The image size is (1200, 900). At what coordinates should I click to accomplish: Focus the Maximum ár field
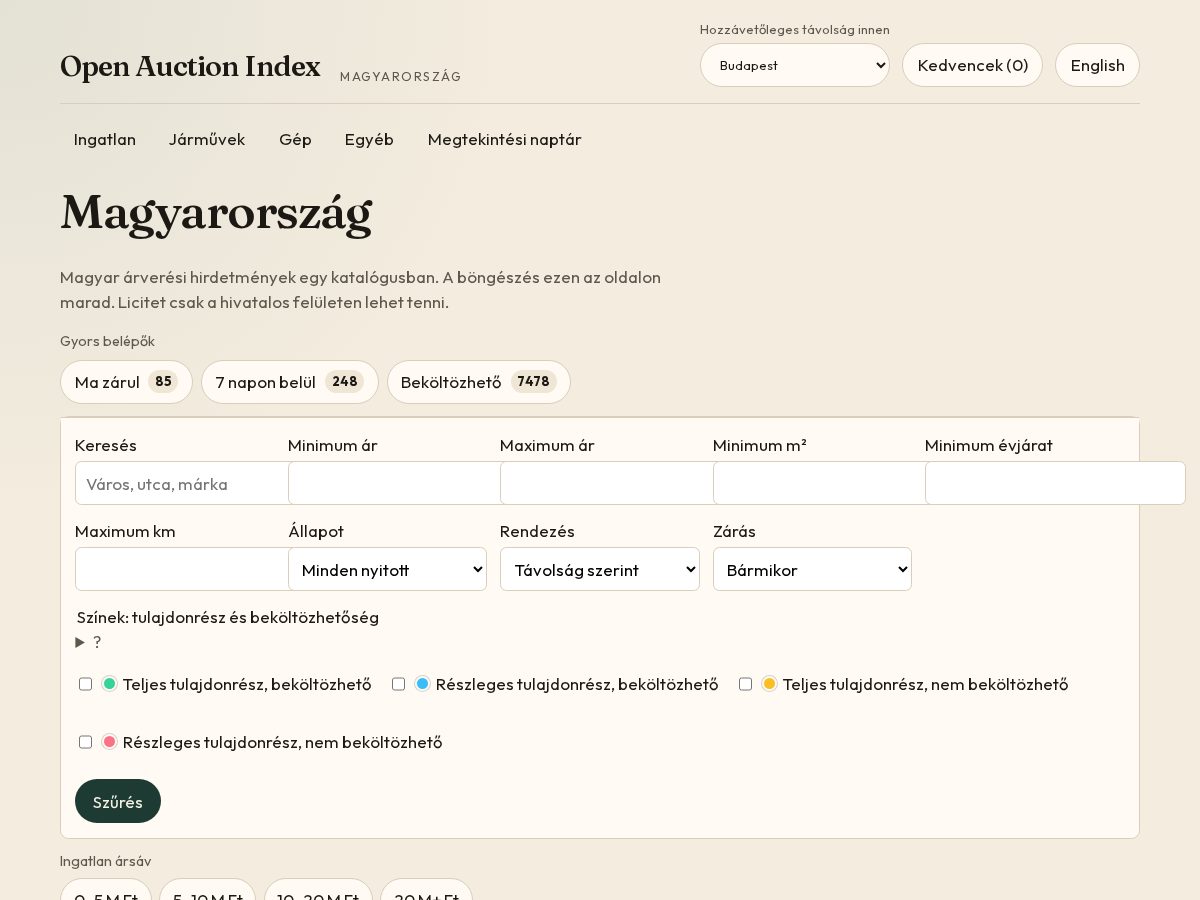607,483
